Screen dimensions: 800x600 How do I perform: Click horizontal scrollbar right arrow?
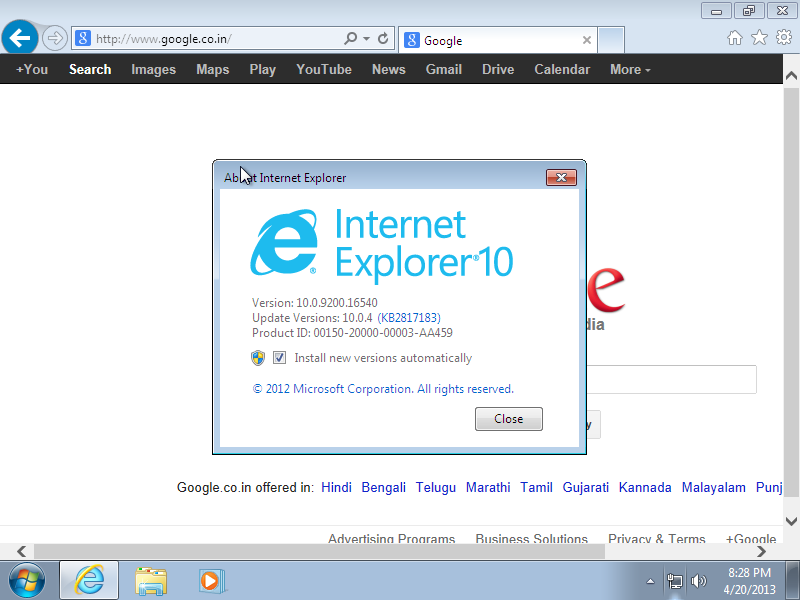pos(761,551)
